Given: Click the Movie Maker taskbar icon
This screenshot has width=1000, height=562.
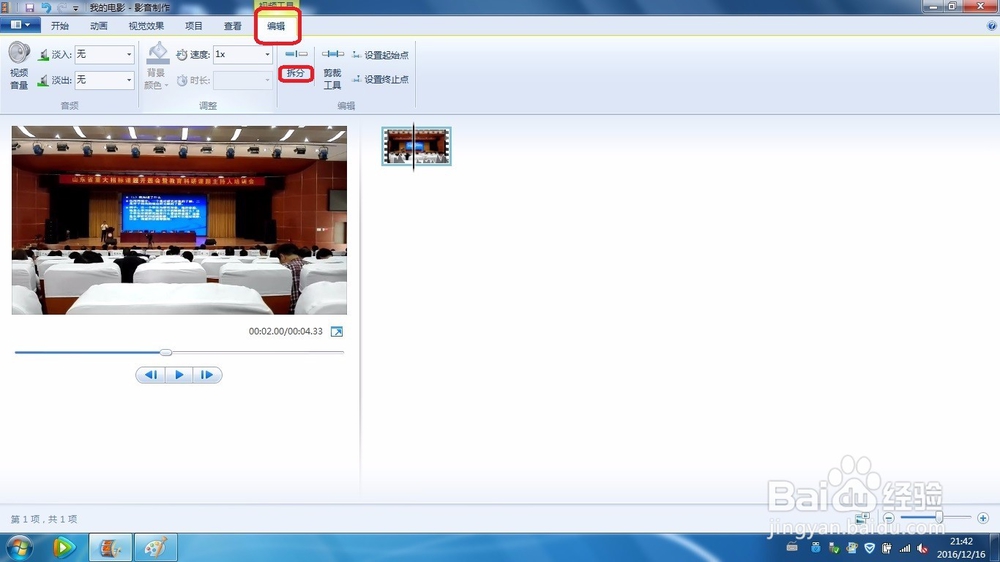Looking at the screenshot, I should point(110,547).
